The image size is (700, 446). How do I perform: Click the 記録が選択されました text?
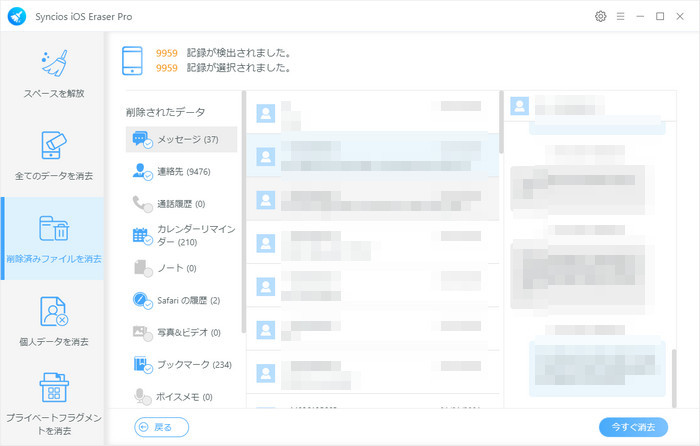239,68
